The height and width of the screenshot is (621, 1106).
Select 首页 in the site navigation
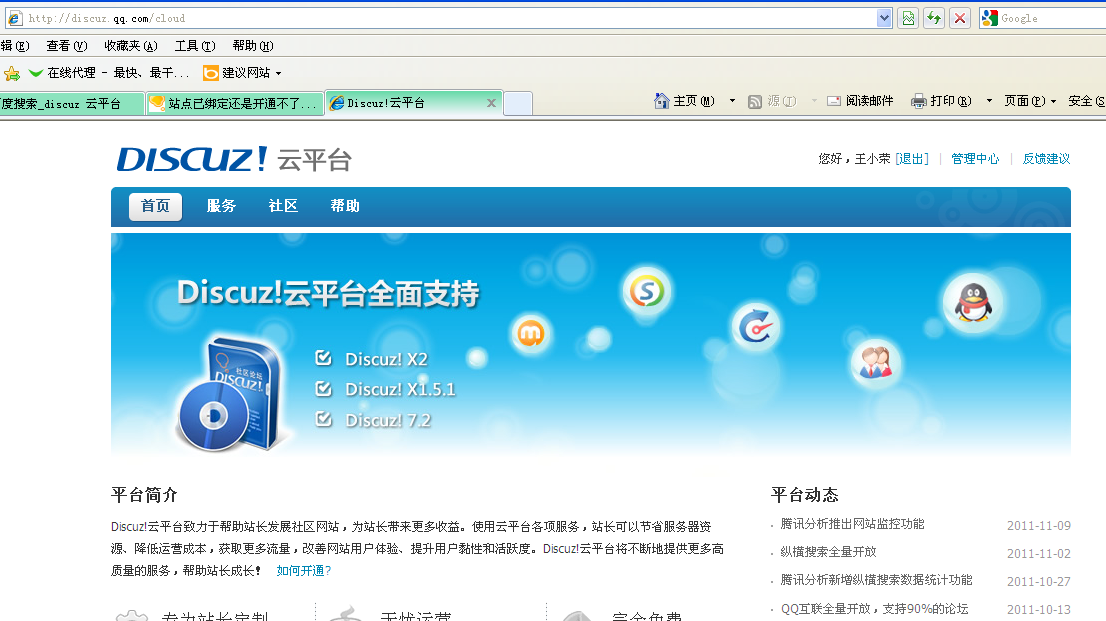click(155, 206)
